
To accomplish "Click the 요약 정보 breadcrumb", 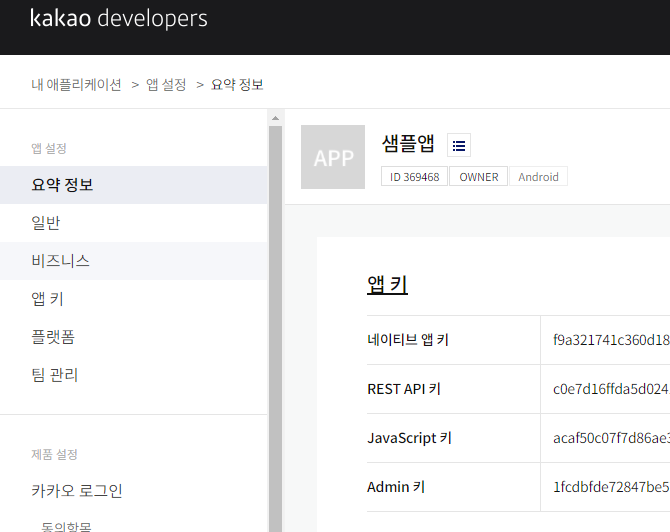I will 237,85.
